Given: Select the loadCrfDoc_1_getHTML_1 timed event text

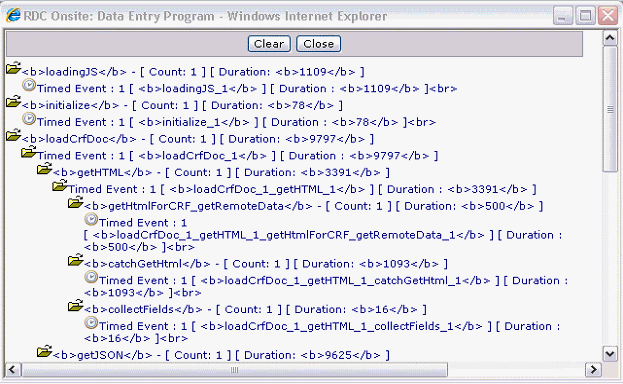Looking at the screenshot, I should (x=302, y=189).
